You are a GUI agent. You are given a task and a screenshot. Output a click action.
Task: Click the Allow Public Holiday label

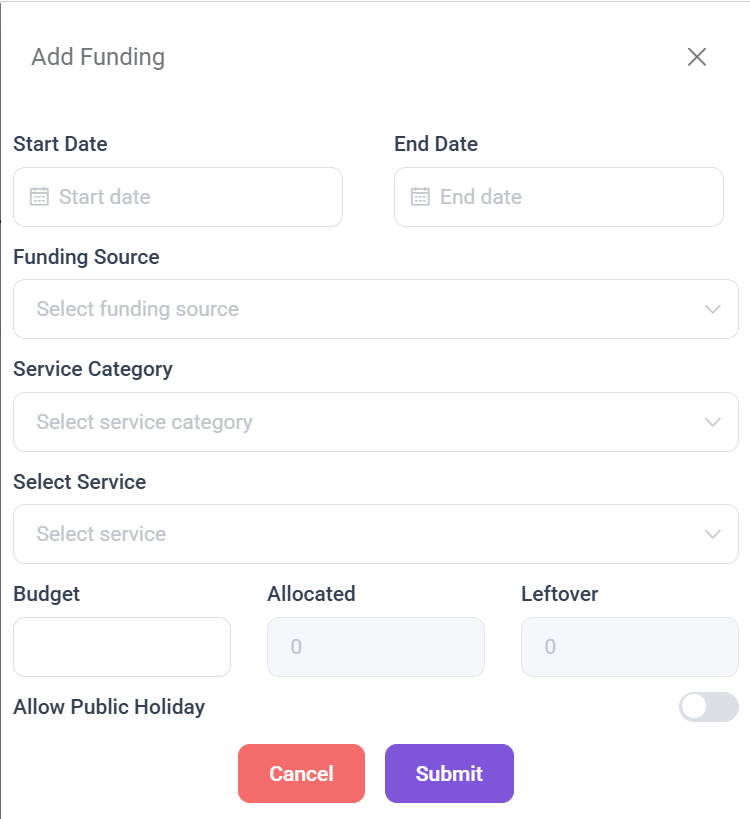point(109,707)
